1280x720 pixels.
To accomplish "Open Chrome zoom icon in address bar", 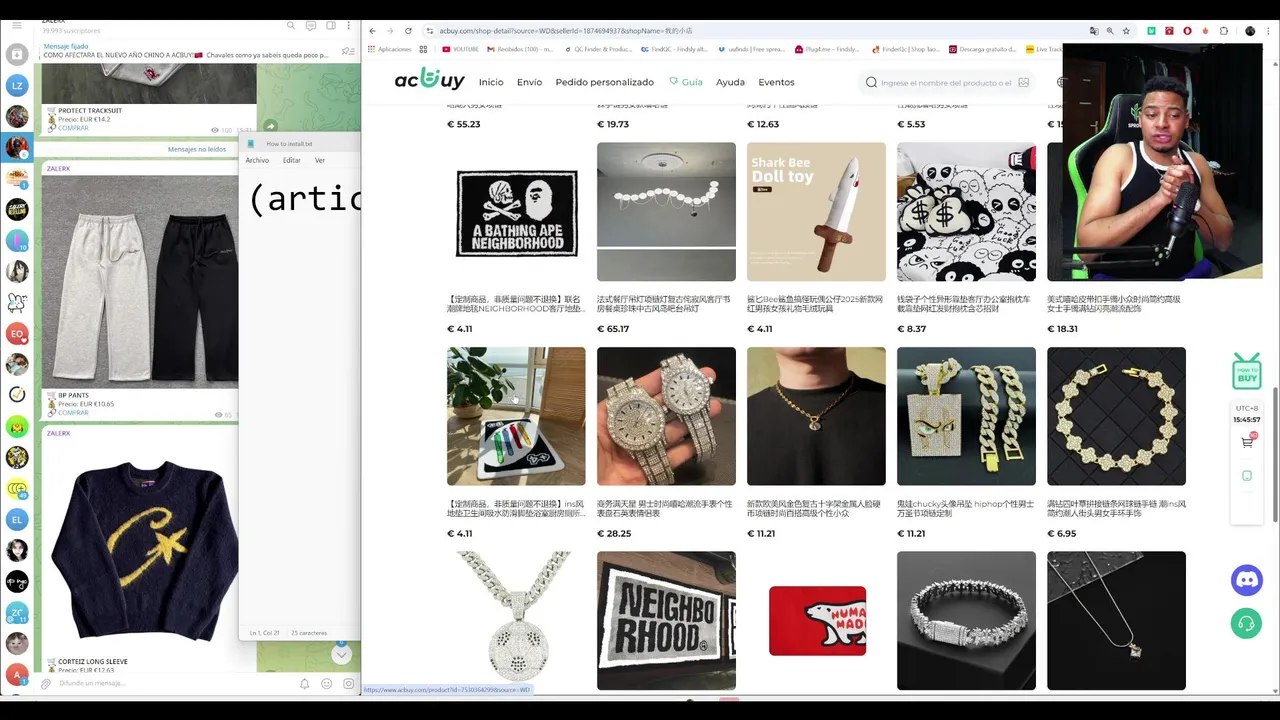I will pyautogui.click(x=1110, y=31).
